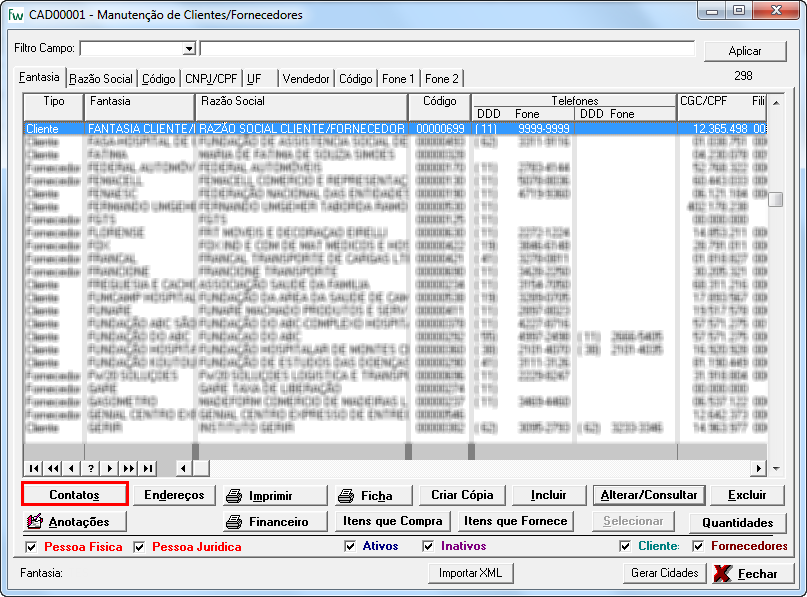Click the Importar XML button
Viewport: 807px width, 597px height.
coord(470,573)
